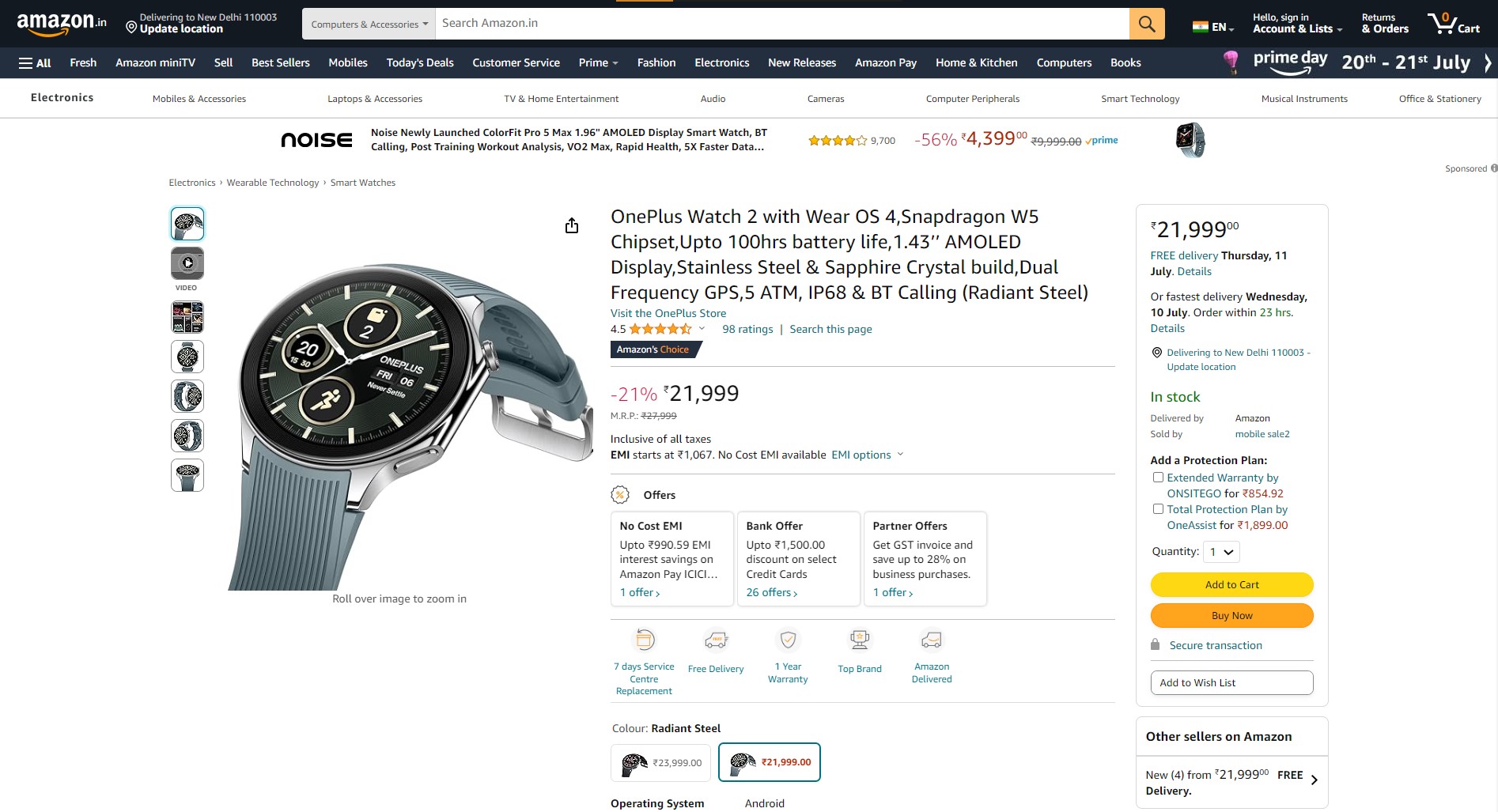The image size is (1498, 812).
Task: Open the All hamburger menu
Action: click(35, 63)
